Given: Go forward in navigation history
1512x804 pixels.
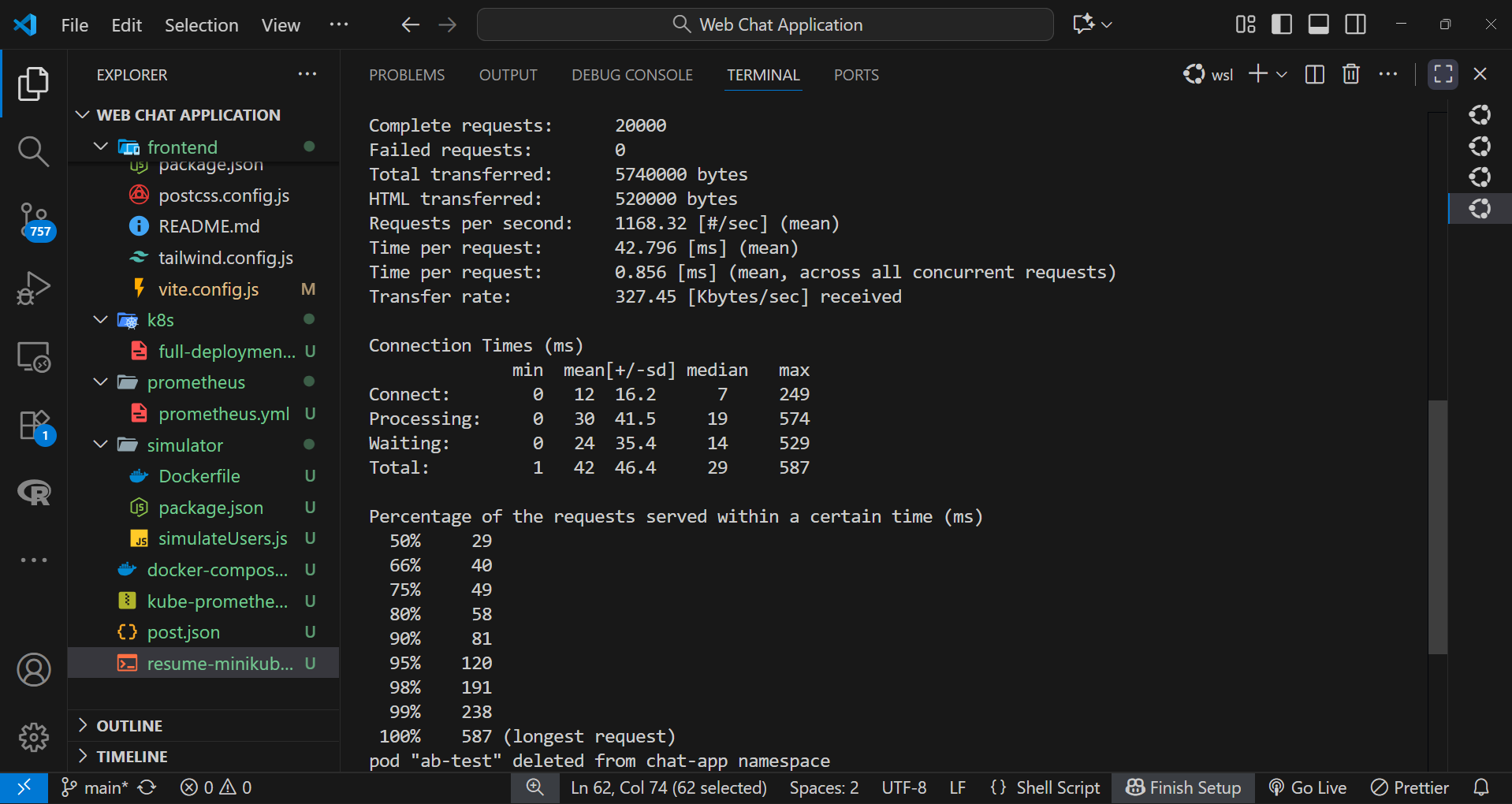Looking at the screenshot, I should click(448, 25).
